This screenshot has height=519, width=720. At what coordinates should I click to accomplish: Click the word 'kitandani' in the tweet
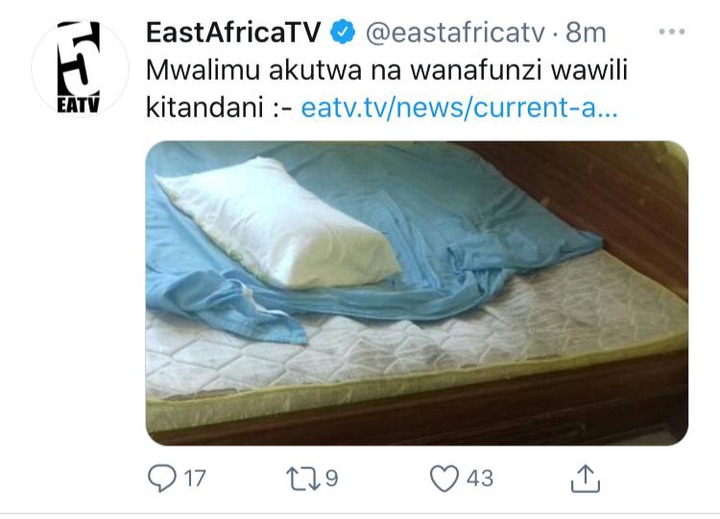(x=204, y=108)
